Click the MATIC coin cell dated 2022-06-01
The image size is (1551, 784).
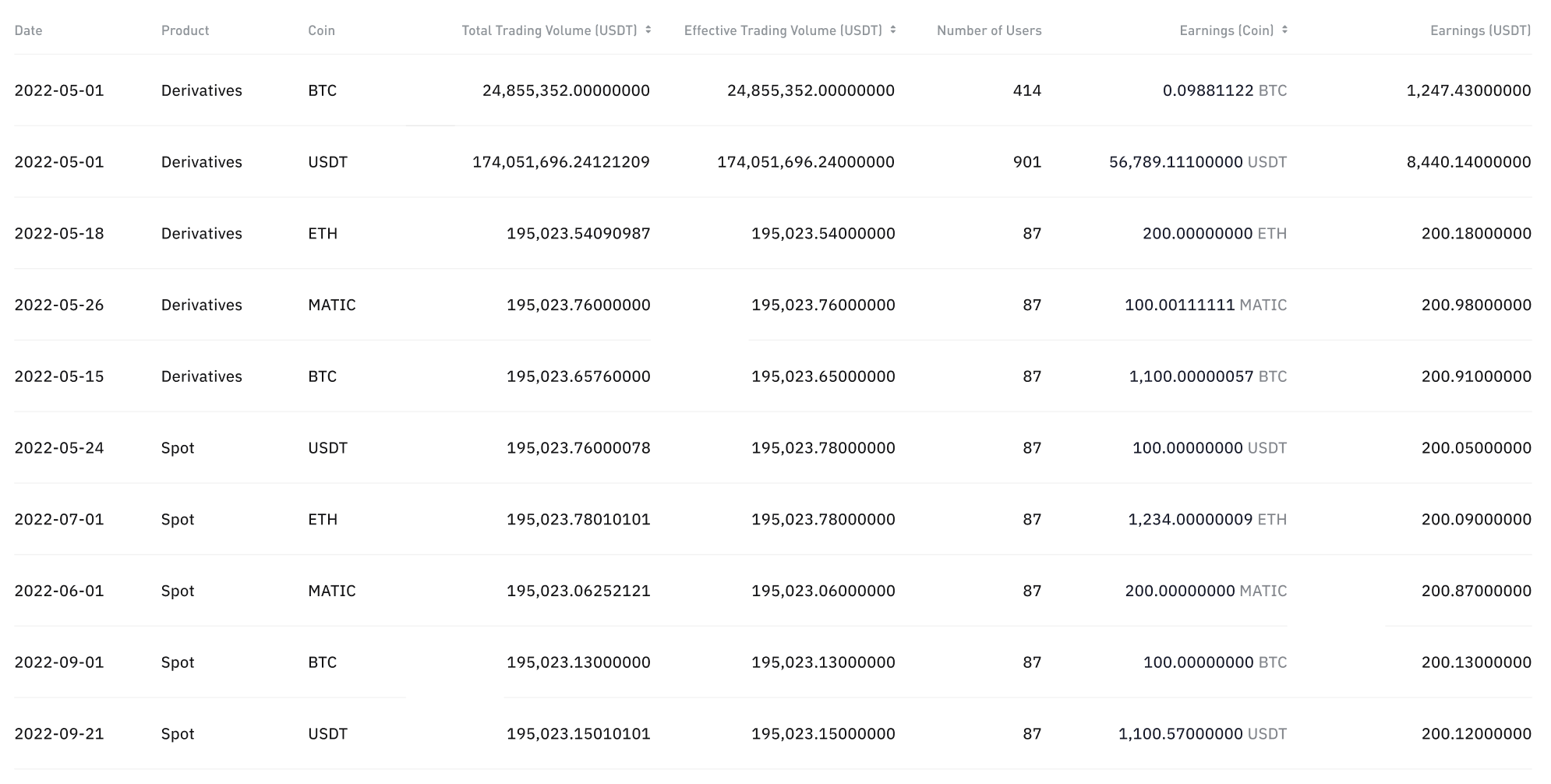332,591
